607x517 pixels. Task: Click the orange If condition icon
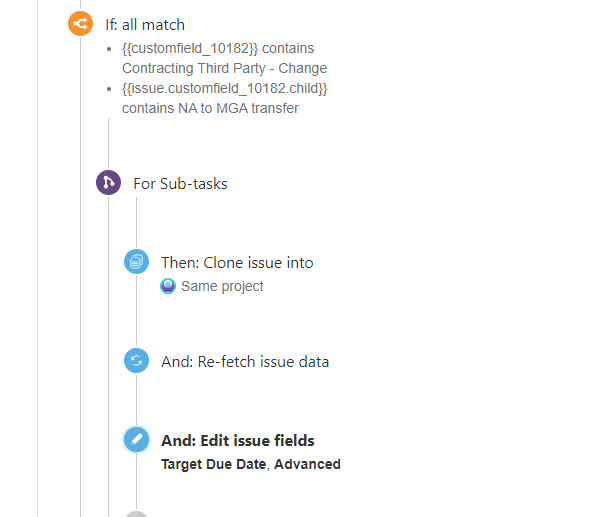[x=81, y=24]
